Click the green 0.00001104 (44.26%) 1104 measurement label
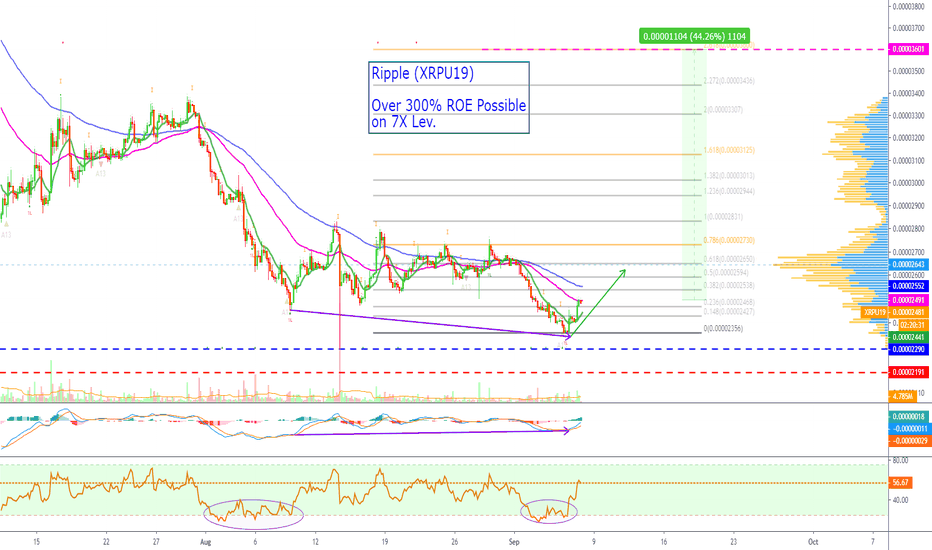Image resolution: width=932 pixels, height=550 pixels. click(694, 36)
